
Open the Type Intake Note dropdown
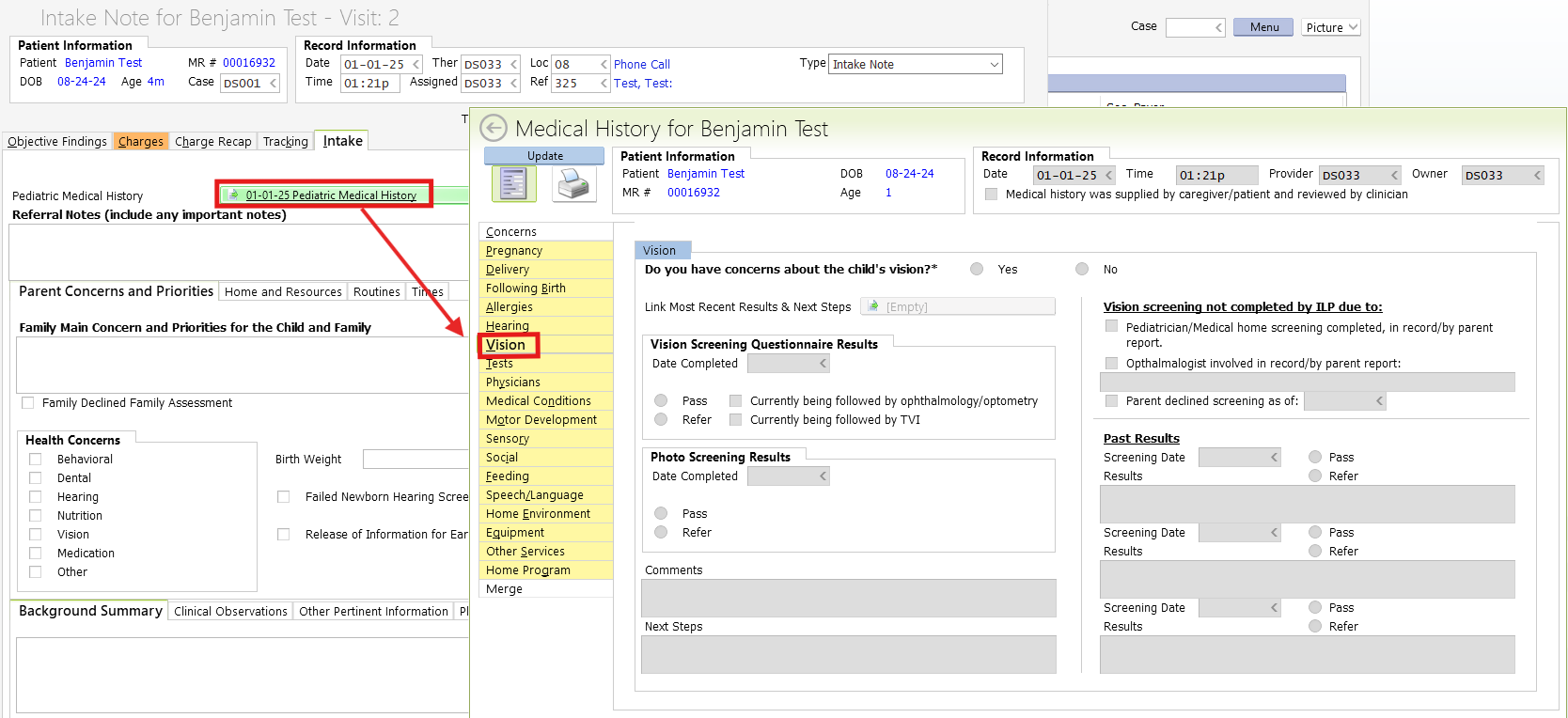point(994,64)
